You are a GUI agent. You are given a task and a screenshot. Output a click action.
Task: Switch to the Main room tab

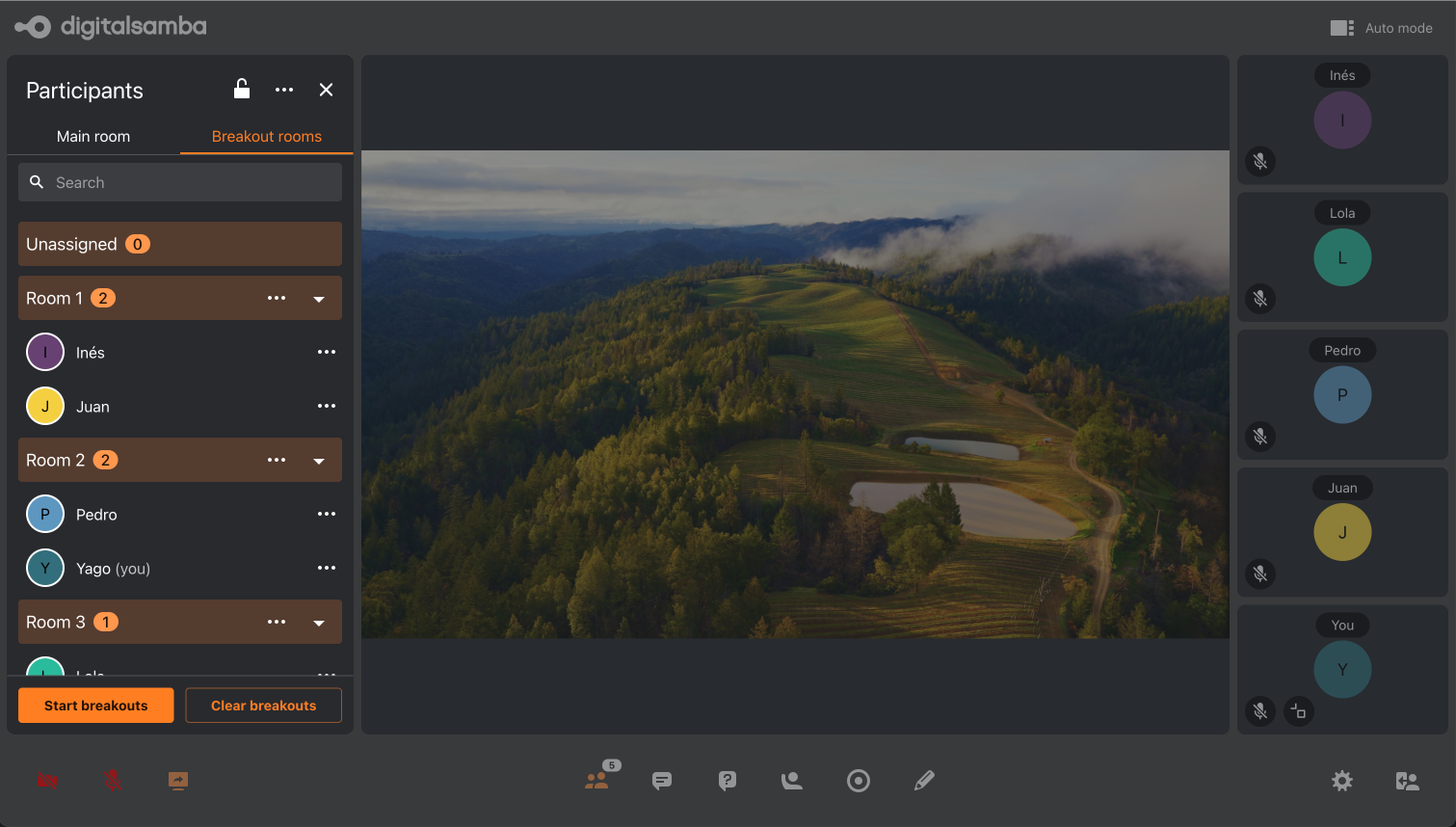[x=93, y=137]
